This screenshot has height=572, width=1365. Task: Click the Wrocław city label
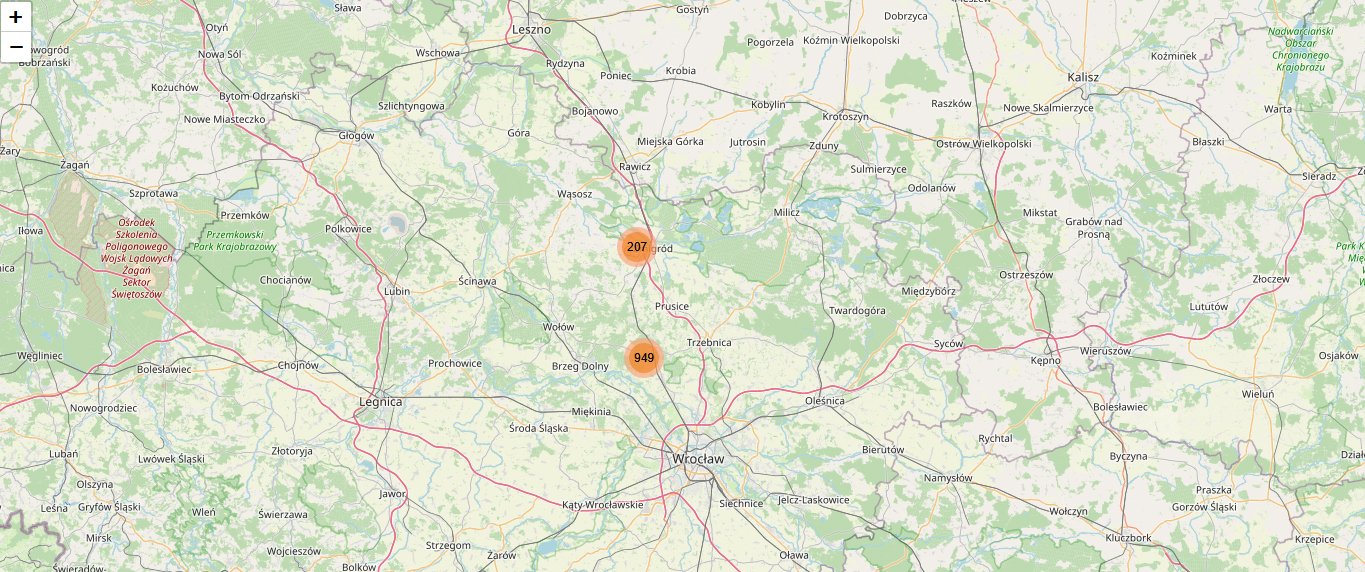(698, 459)
